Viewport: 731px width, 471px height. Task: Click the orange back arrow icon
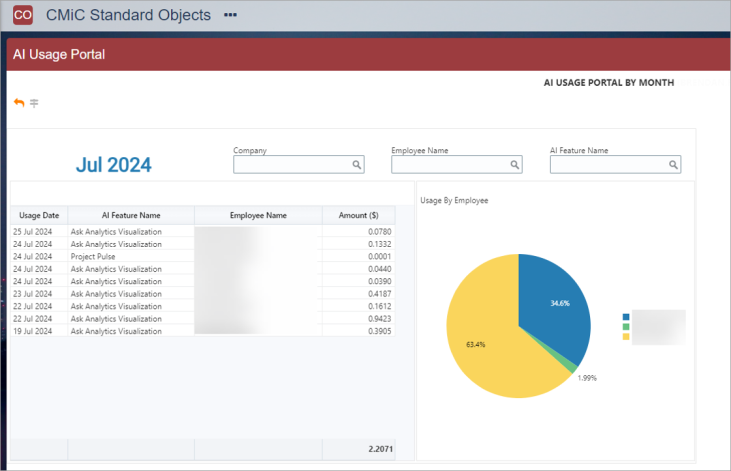click(19, 103)
